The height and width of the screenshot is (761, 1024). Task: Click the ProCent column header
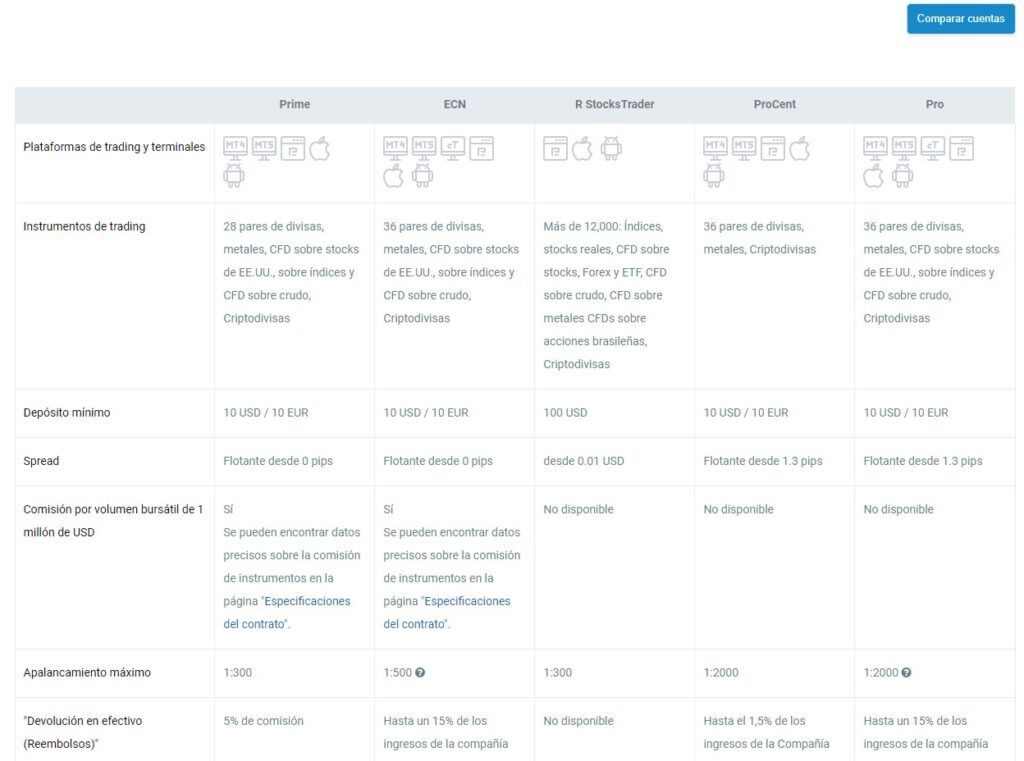pos(775,104)
